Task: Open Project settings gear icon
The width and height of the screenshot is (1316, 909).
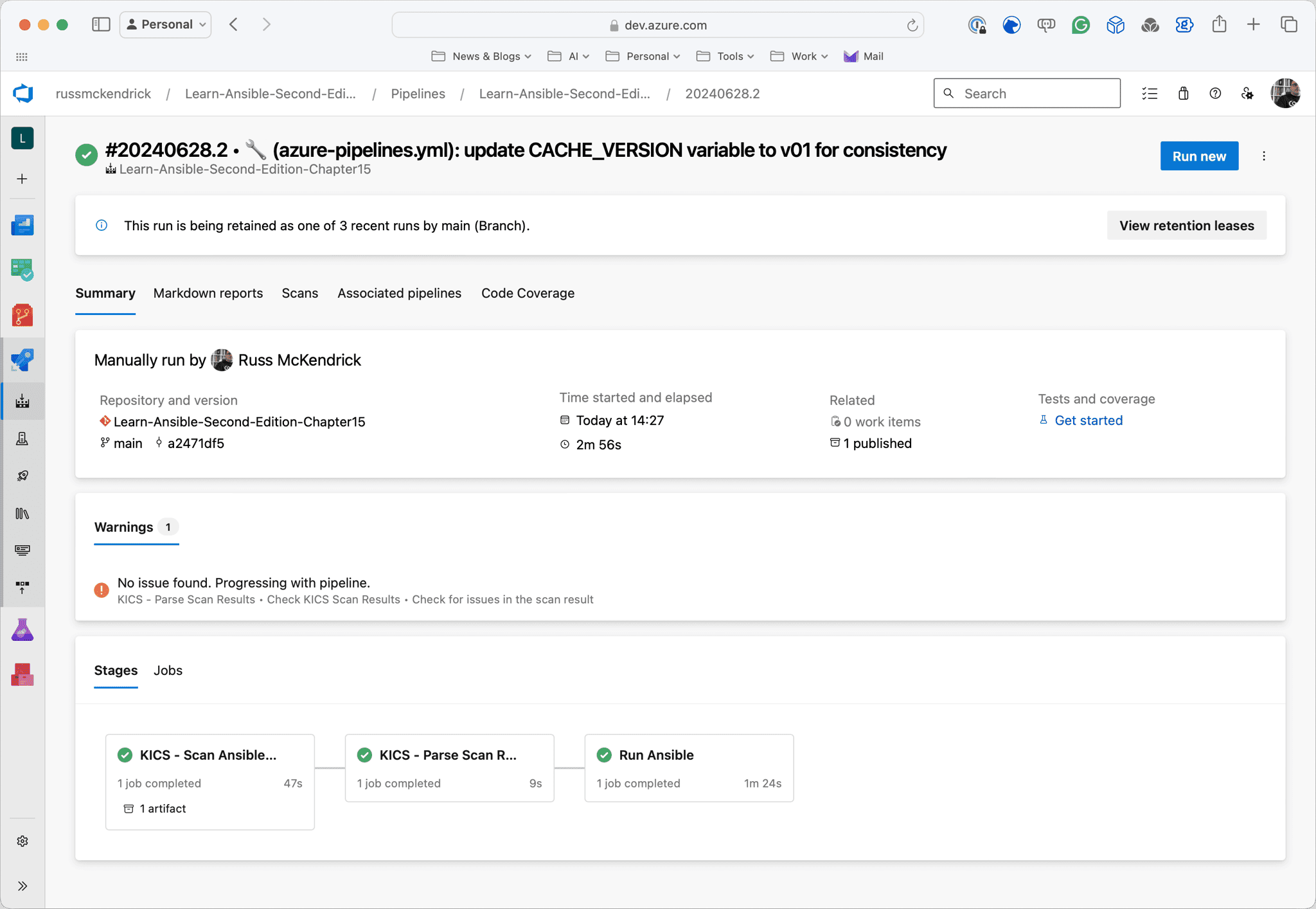Action: [22, 841]
